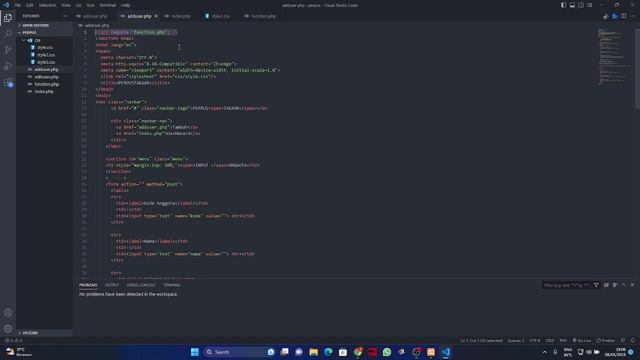Click the editor minimap code overview
The width and height of the screenshot is (640, 360).
pyautogui.click(x=615, y=56)
